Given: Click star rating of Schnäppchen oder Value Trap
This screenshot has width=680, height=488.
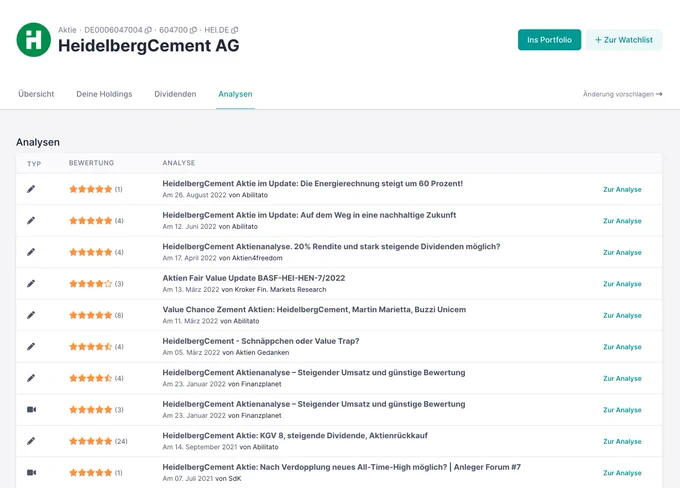Looking at the screenshot, I should pos(91,347).
